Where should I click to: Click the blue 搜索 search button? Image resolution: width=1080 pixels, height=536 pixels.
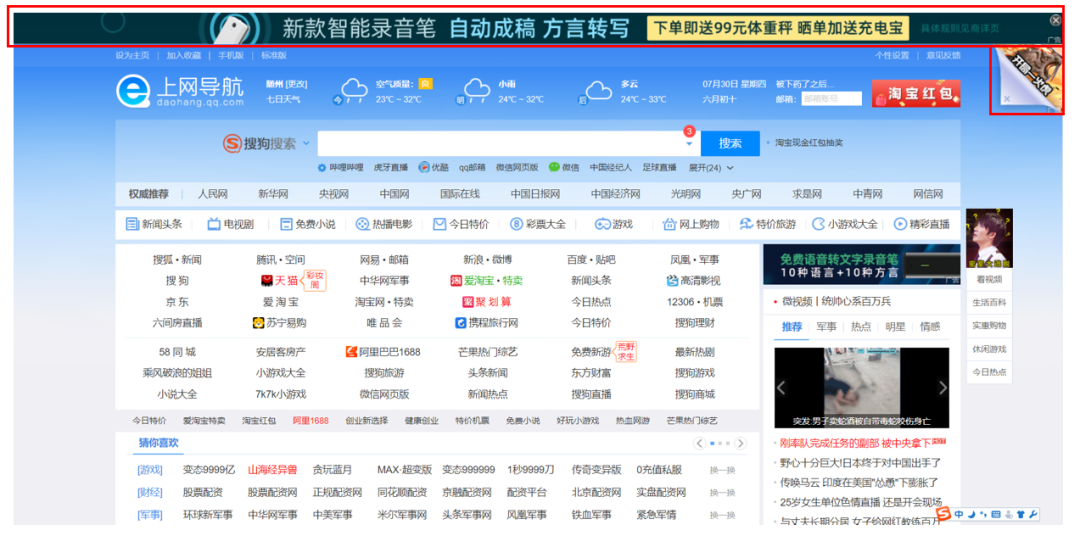730,143
